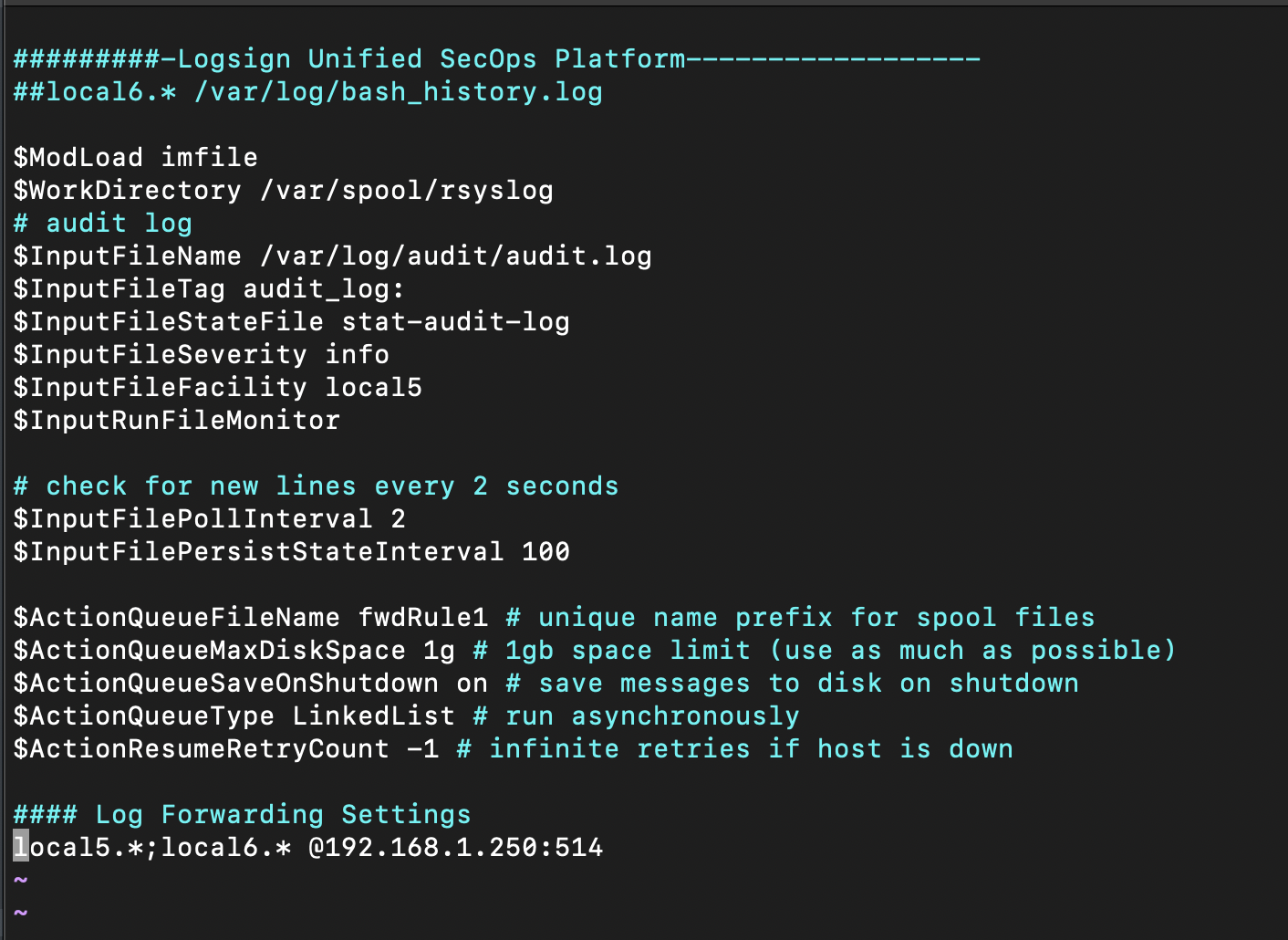The image size is (1288, 940).
Task: Click the 'check for new lines' comment
Action: tap(316, 486)
